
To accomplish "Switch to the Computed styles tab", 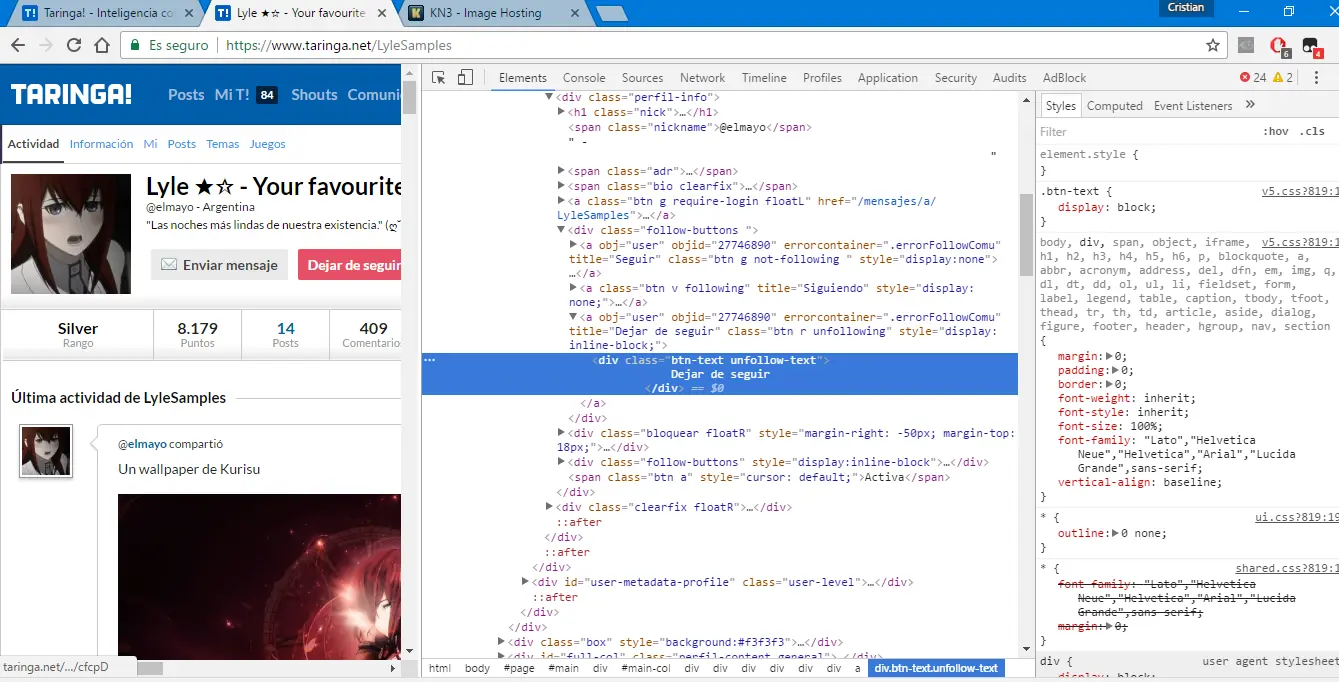I will [1114, 105].
